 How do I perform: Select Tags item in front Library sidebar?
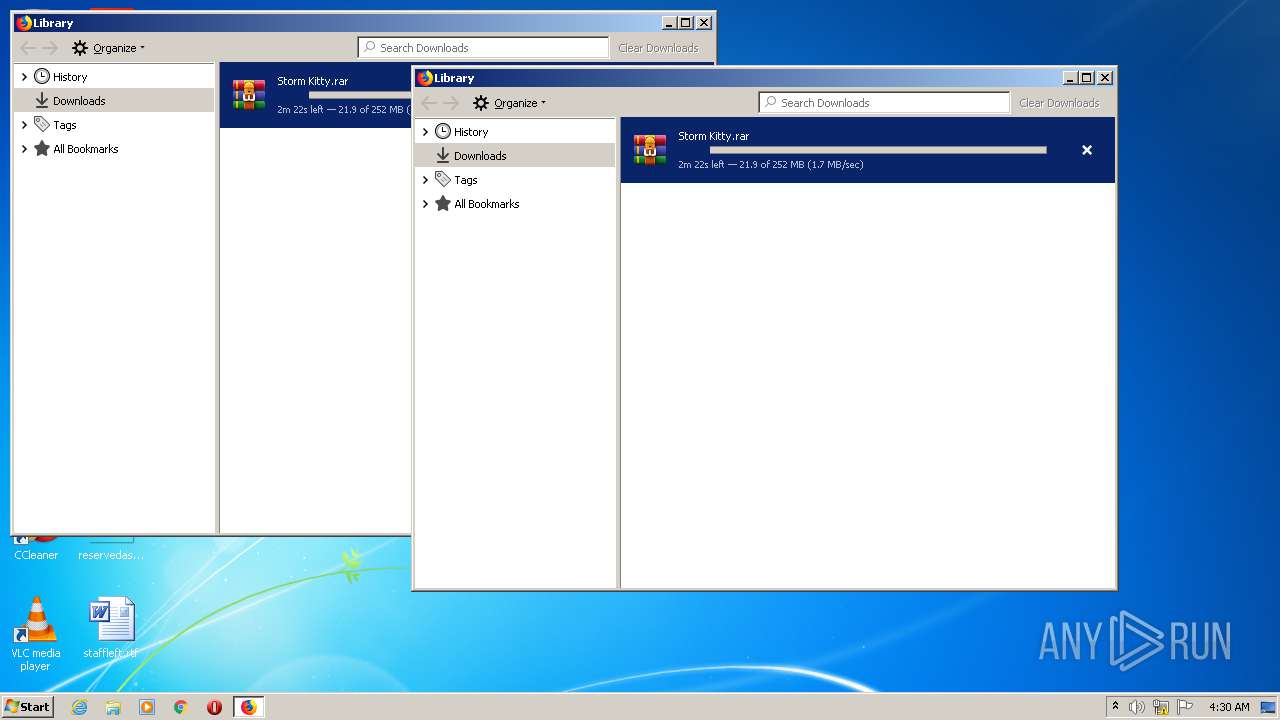pyautogui.click(x=465, y=180)
